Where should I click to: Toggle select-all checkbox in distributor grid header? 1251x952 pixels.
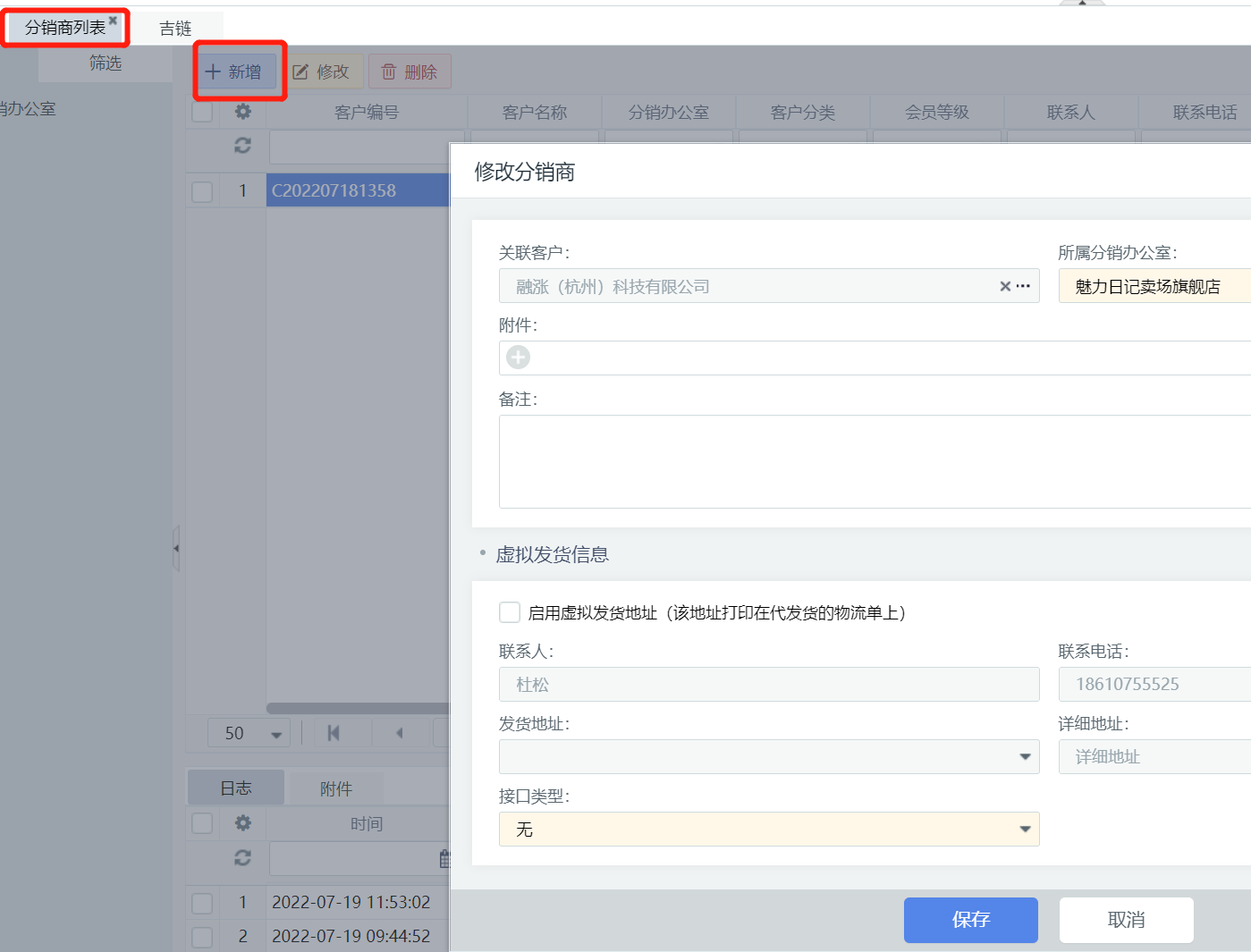click(x=202, y=112)
